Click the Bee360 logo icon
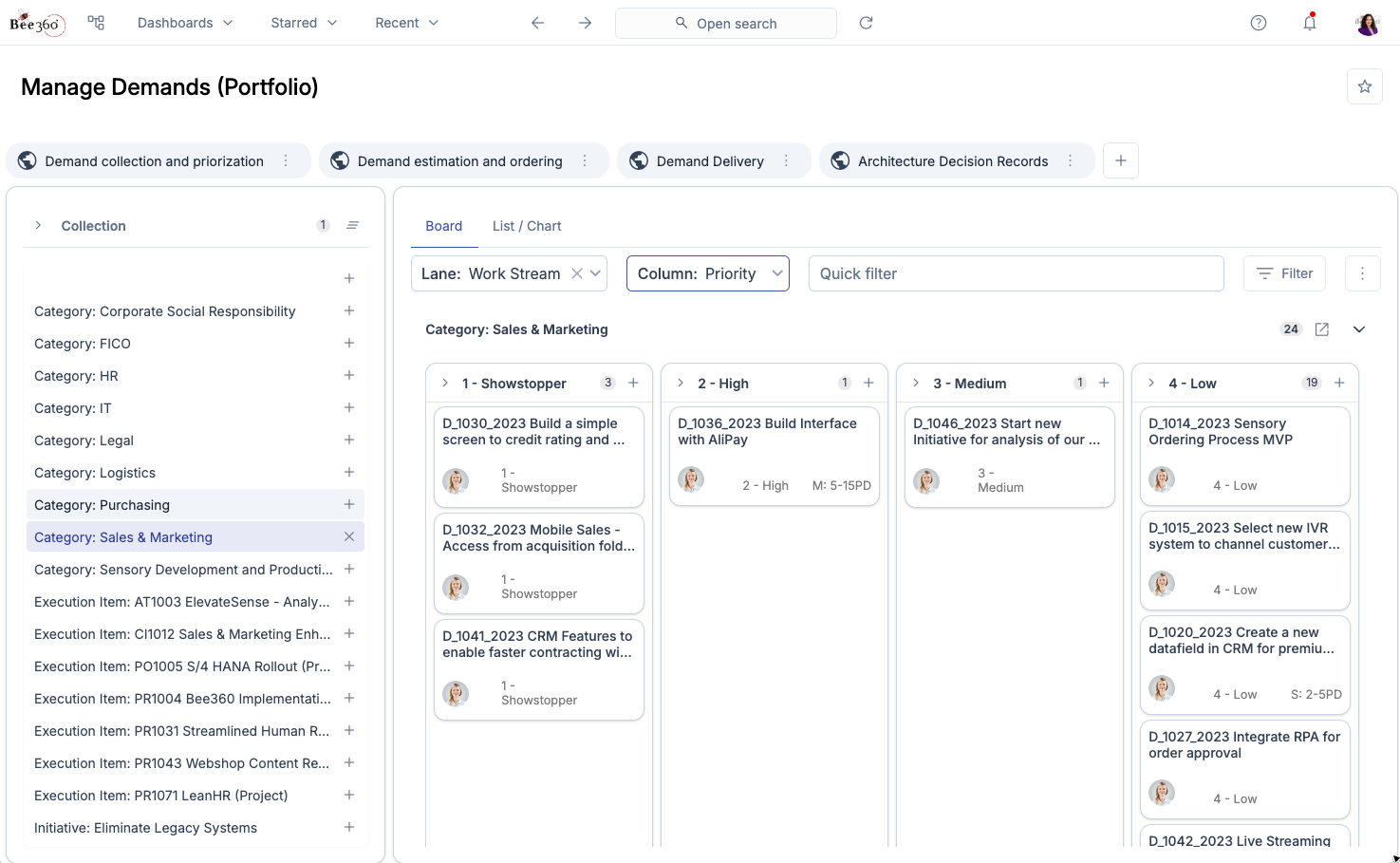 coord(37,24)
